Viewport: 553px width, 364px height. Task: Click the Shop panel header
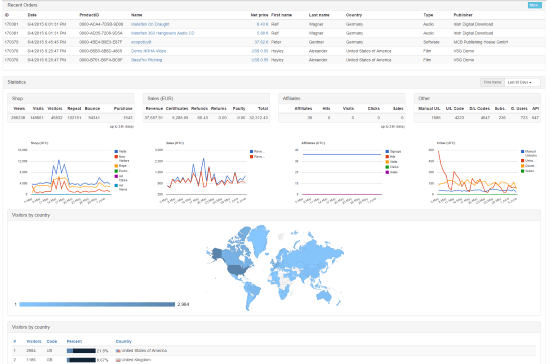point(71,98)
